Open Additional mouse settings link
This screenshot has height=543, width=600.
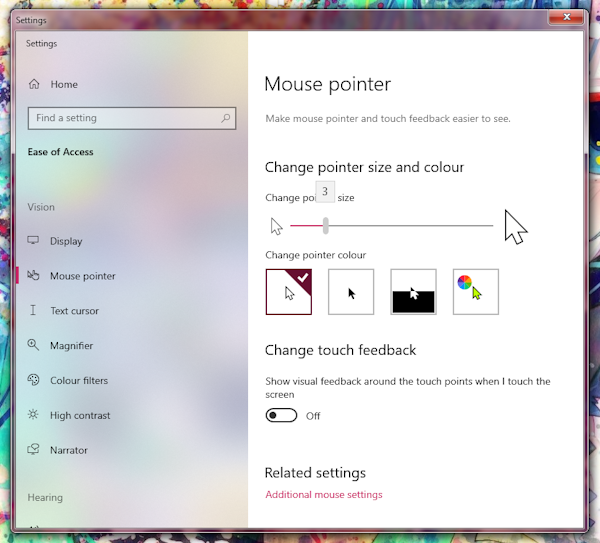coord(323,494)
